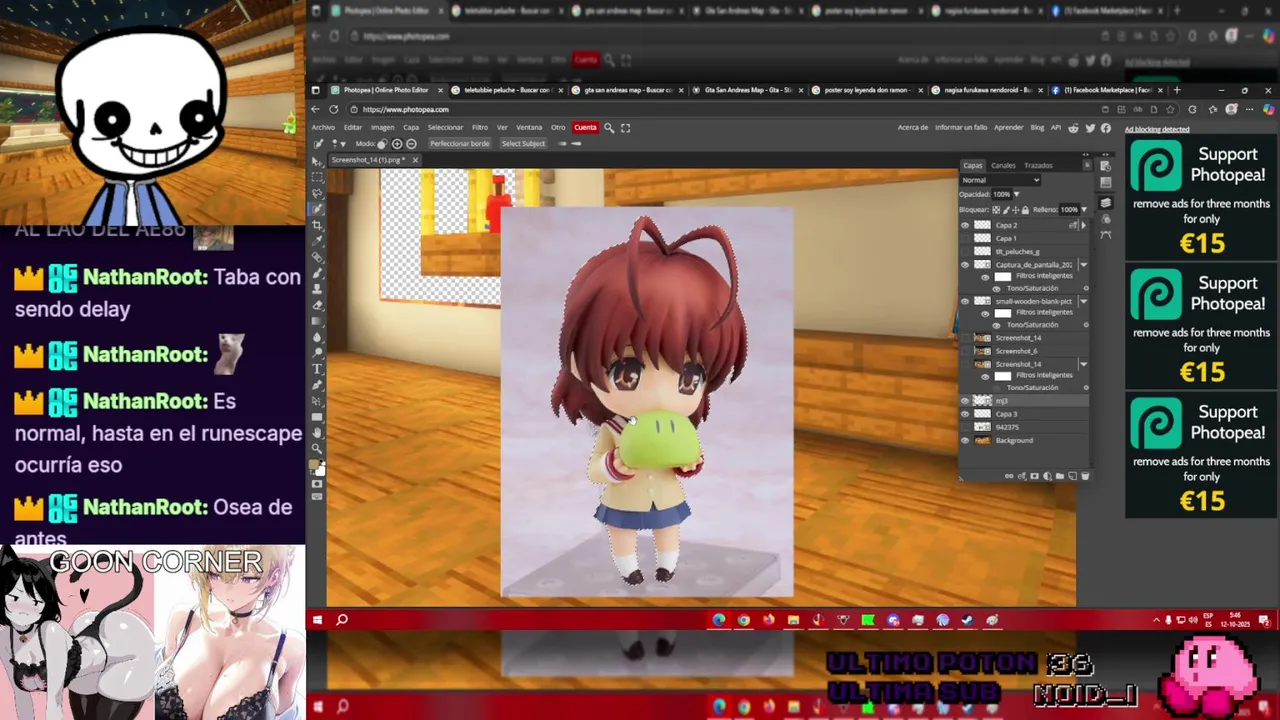The height and width of the screenshot is (720, 1280).
Task: Select the Type tool
Action: pyautogui.click(x=317, y=369)
